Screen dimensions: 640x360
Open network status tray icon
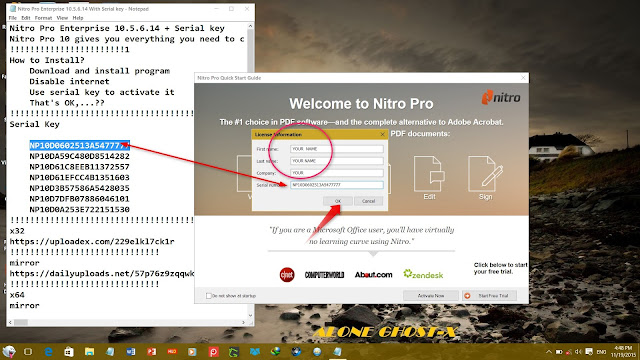tap(569, 352)
